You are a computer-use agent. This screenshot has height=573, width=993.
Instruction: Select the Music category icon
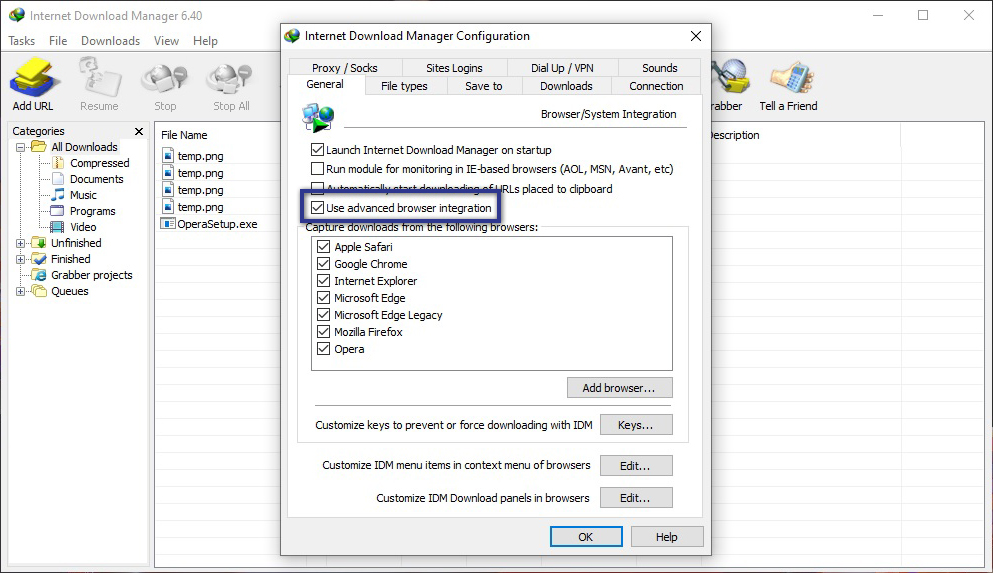click(x=58, y=195)
